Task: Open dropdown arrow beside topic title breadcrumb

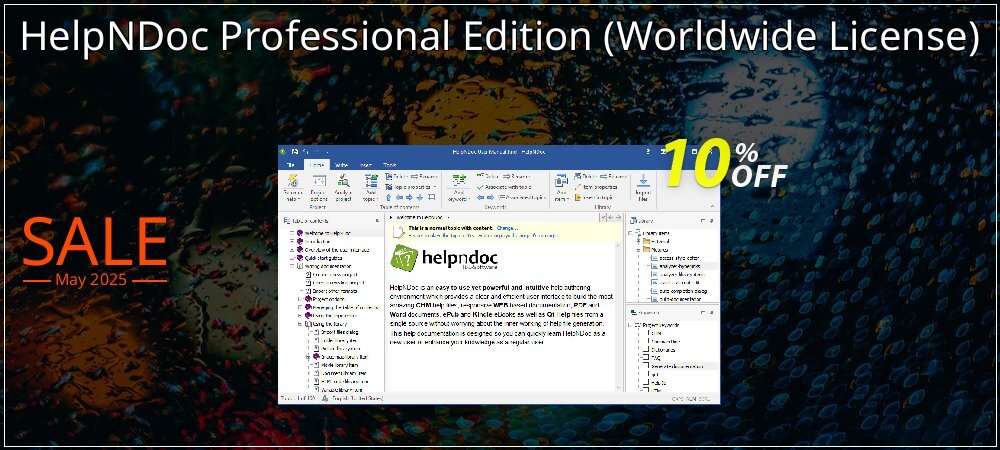Action: click(448, 217)
